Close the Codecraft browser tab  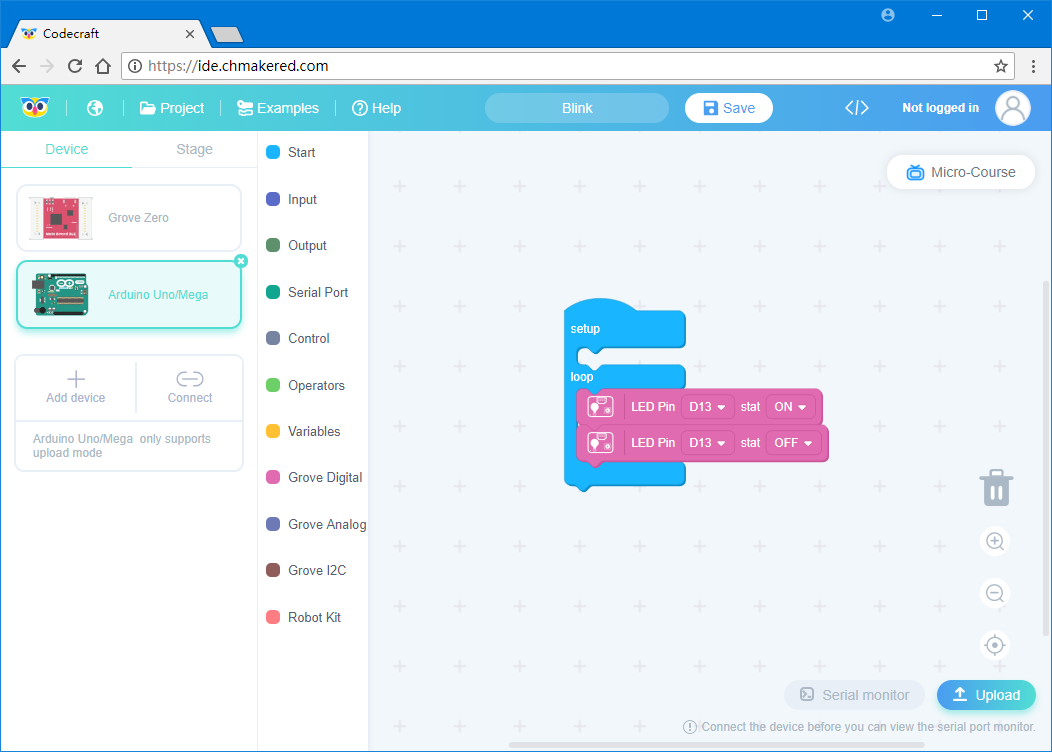[x=190, y=34]
